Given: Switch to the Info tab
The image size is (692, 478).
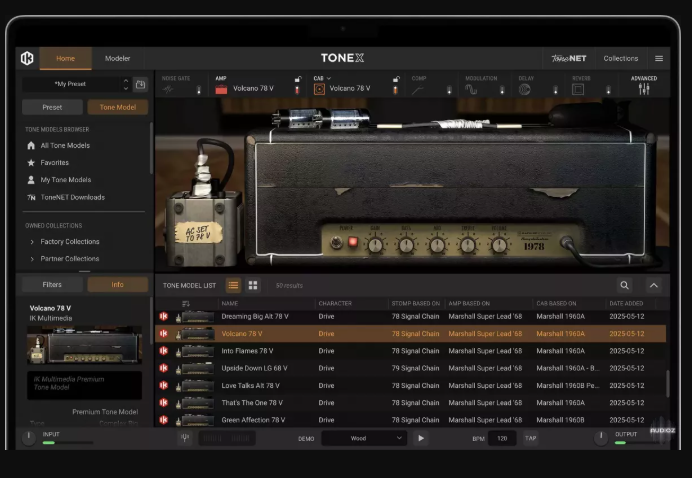Looking at the screenshot, I should 117,285.
